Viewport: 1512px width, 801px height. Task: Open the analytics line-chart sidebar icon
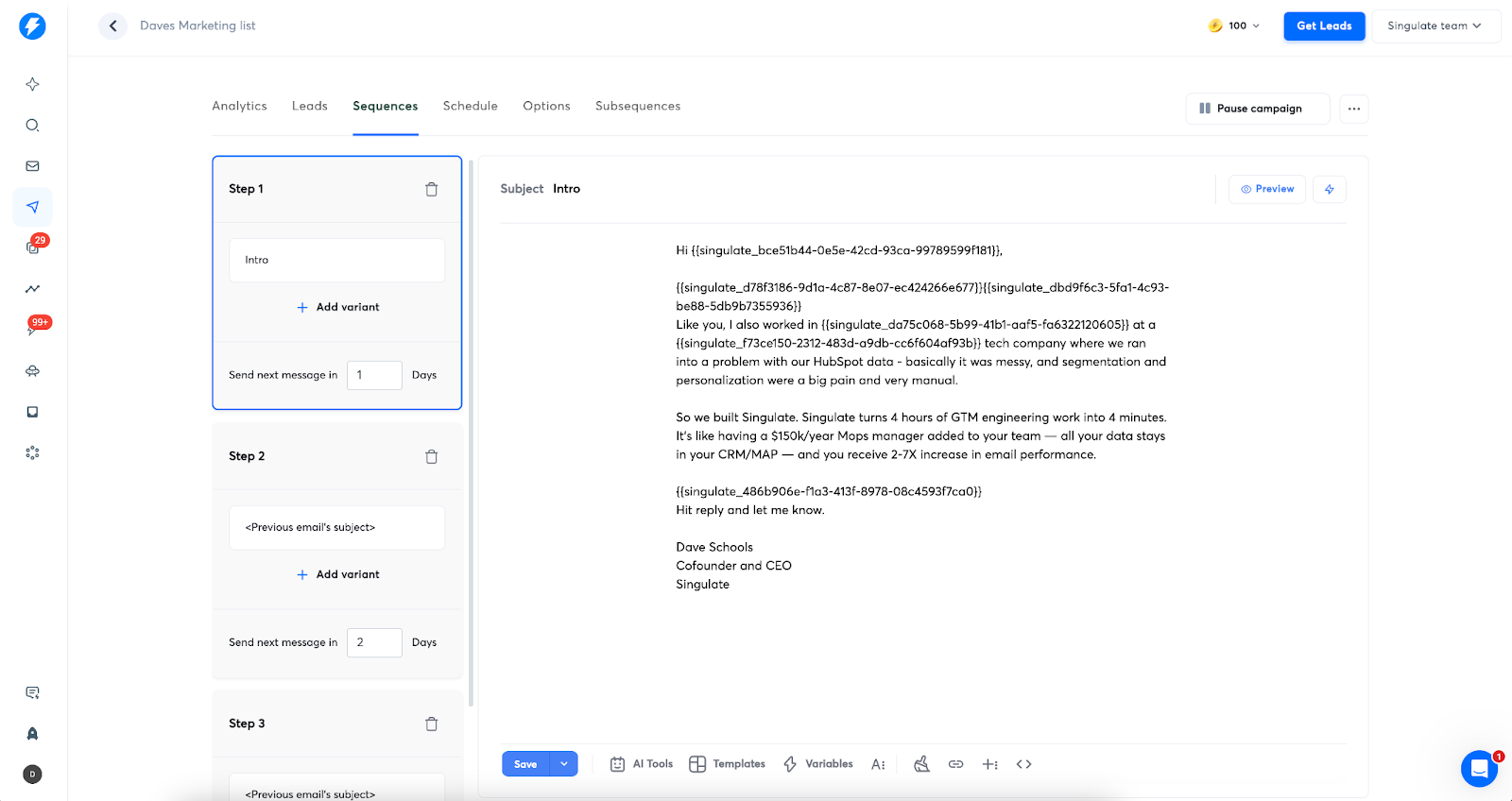click(32, 289)
